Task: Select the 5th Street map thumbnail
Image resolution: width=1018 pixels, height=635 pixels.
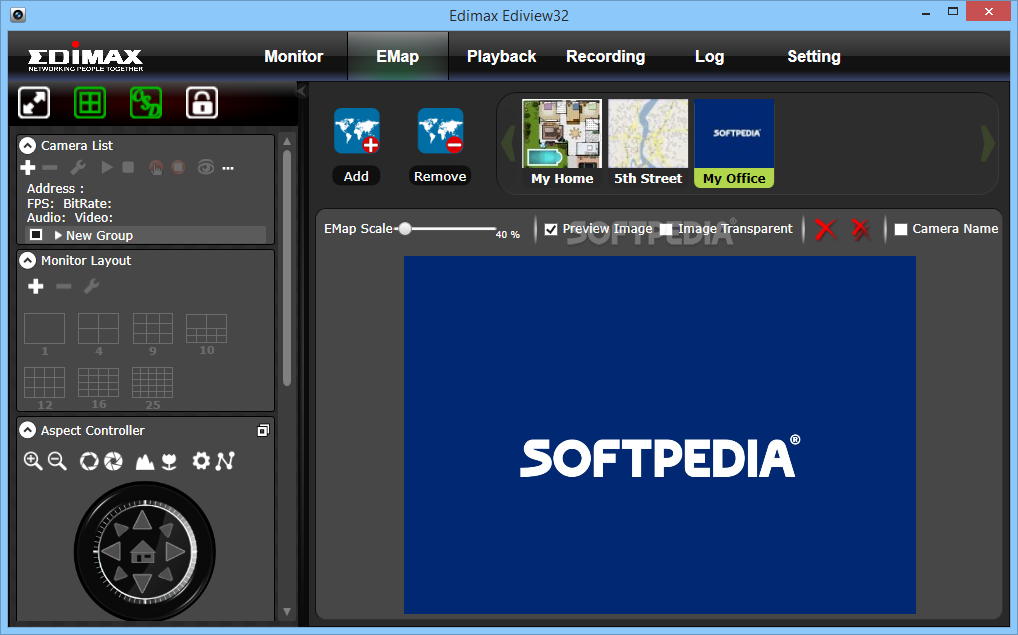Action: click(648, 143)
